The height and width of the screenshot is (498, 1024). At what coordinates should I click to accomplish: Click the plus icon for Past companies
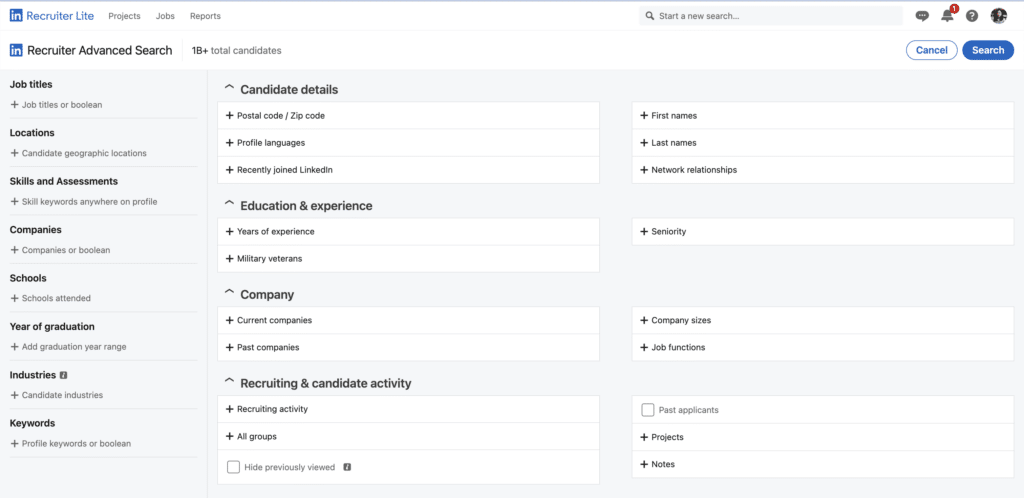coord(229,347)
